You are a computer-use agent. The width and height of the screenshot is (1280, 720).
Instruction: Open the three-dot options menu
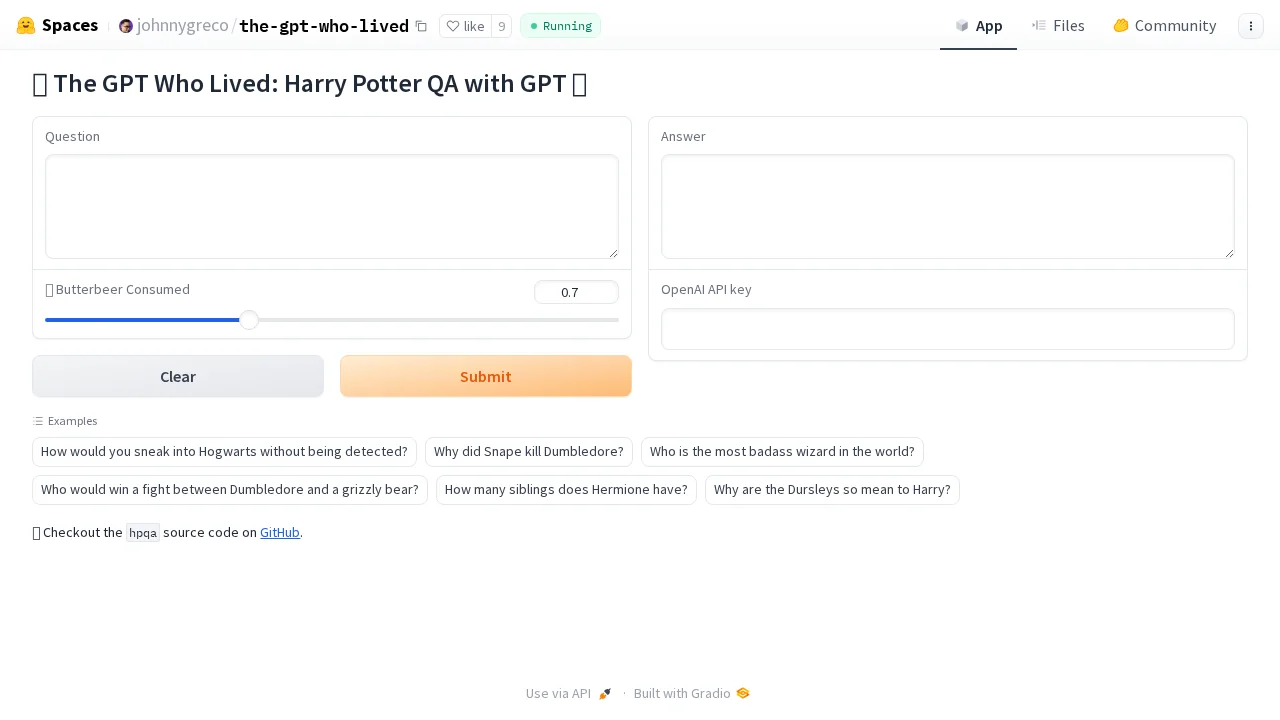click(x=1250, y=26)
